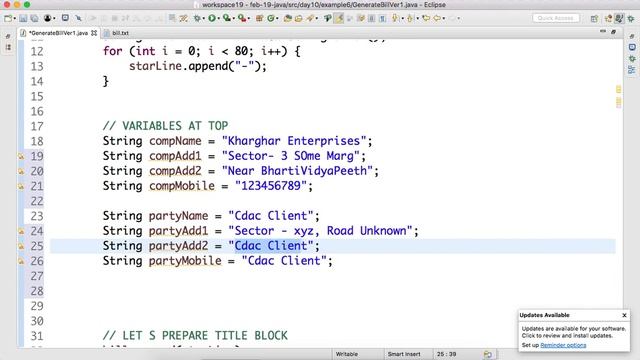The image size is (640, 360).
Task: Open the External Tools dropdown arrow
Action: tap(249, 18)
